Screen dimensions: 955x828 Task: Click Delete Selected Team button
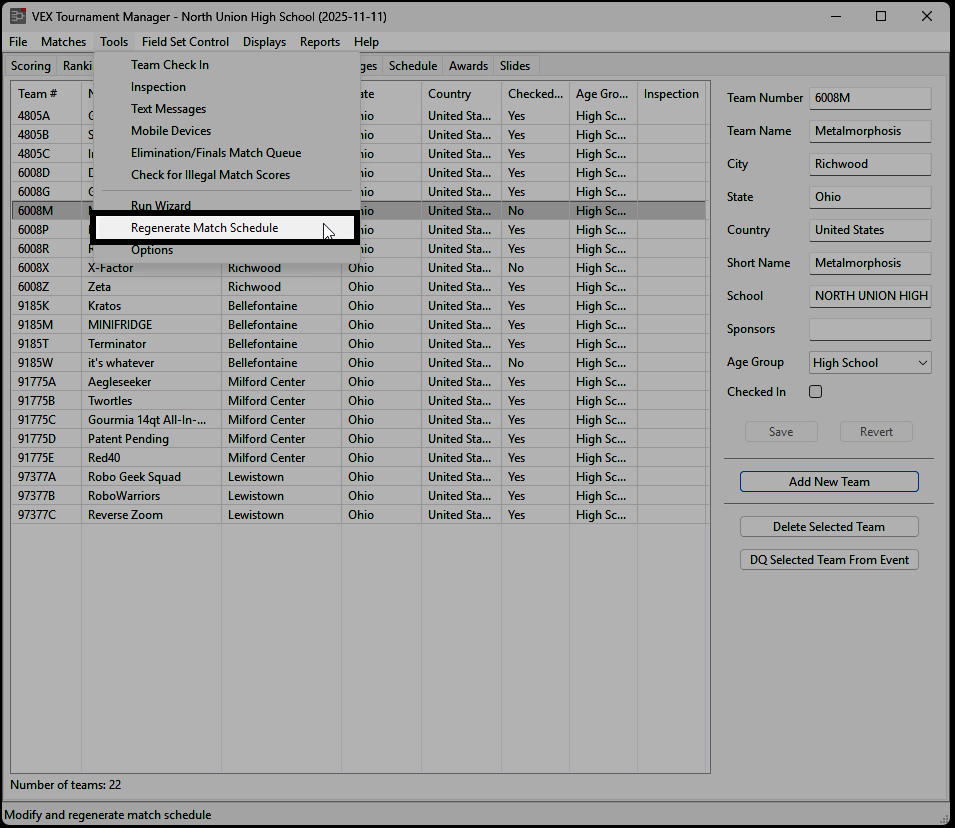click(x=829, y=526)
